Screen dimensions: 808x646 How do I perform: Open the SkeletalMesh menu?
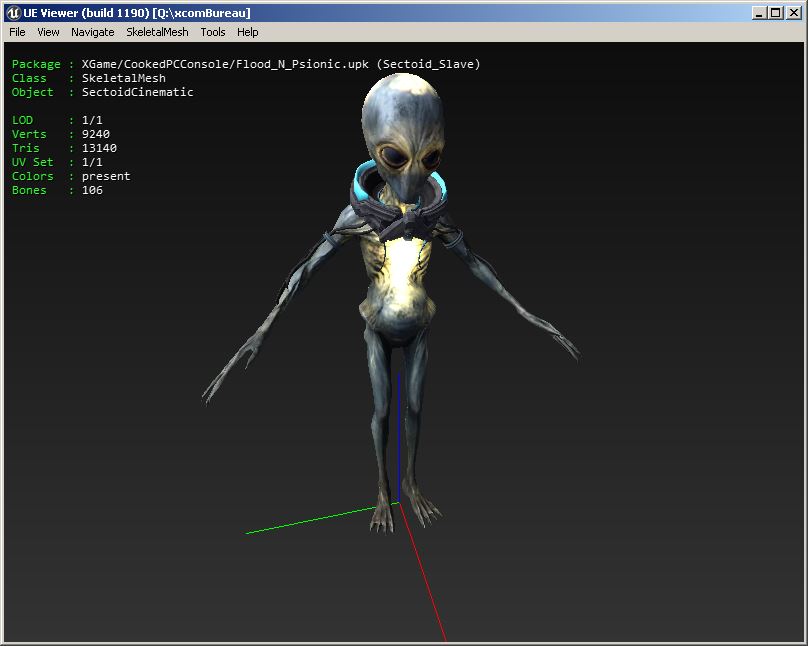point(157,32)
